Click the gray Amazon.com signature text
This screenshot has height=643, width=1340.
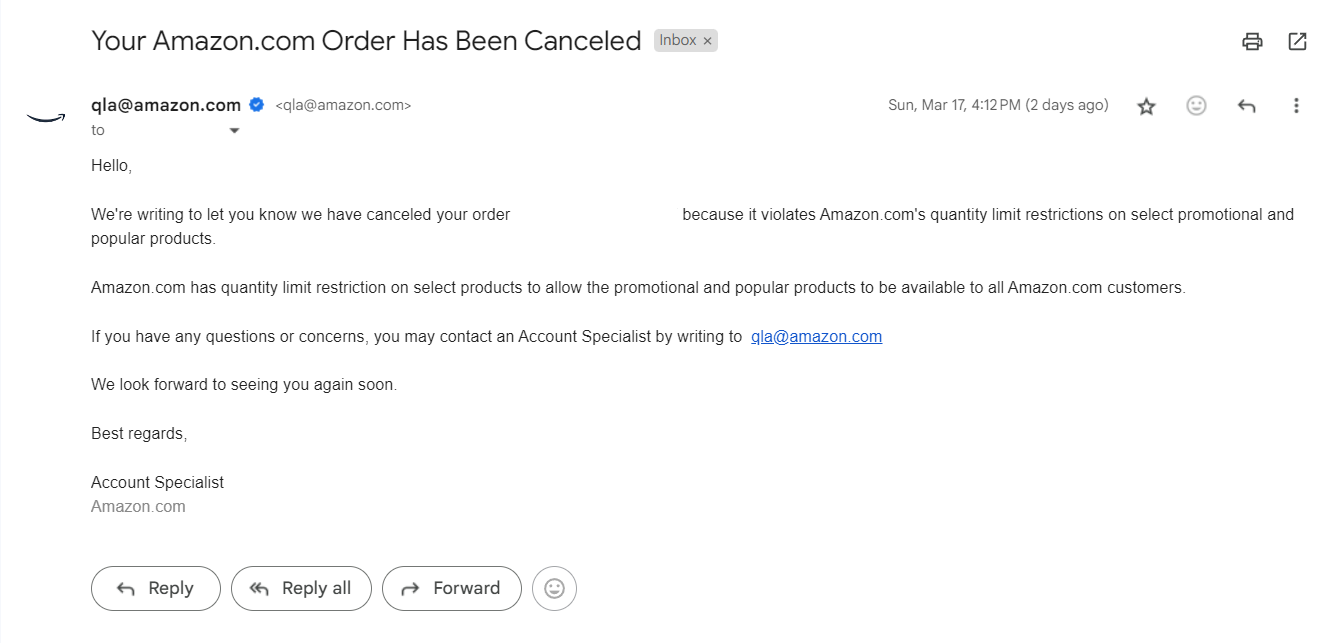[138, 507]
